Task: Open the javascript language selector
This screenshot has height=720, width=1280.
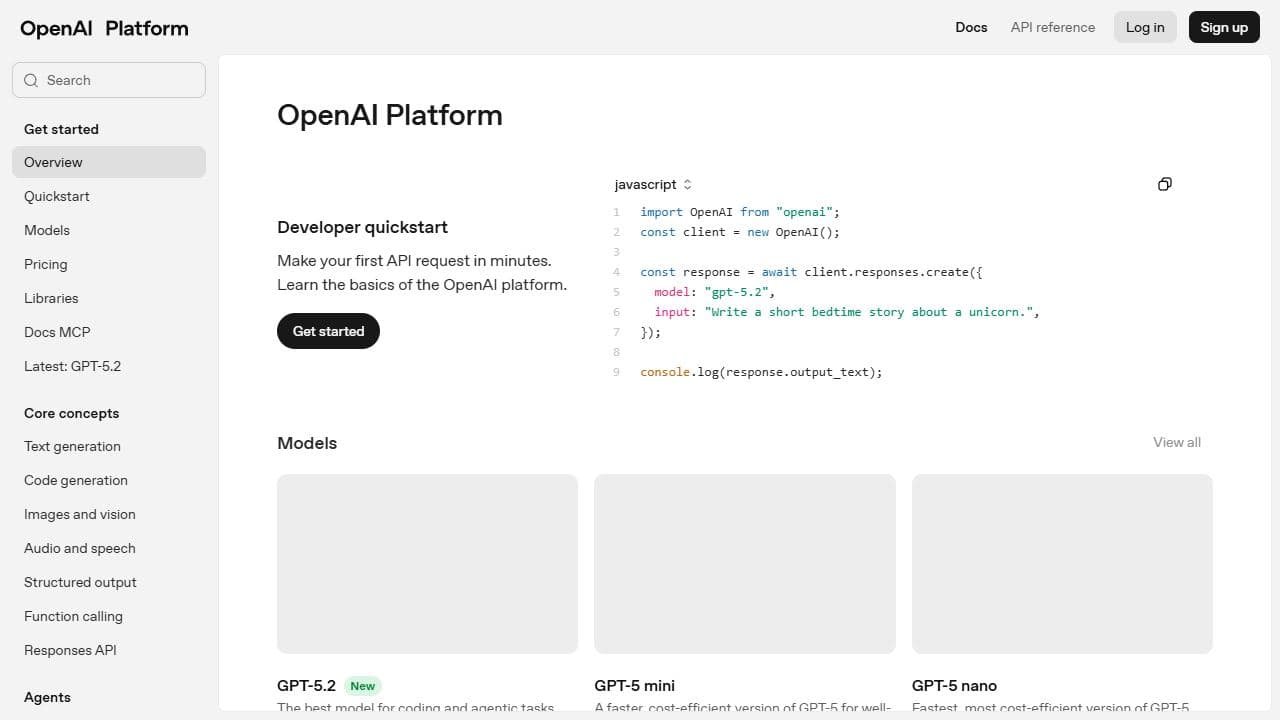Action: point(651,184)
